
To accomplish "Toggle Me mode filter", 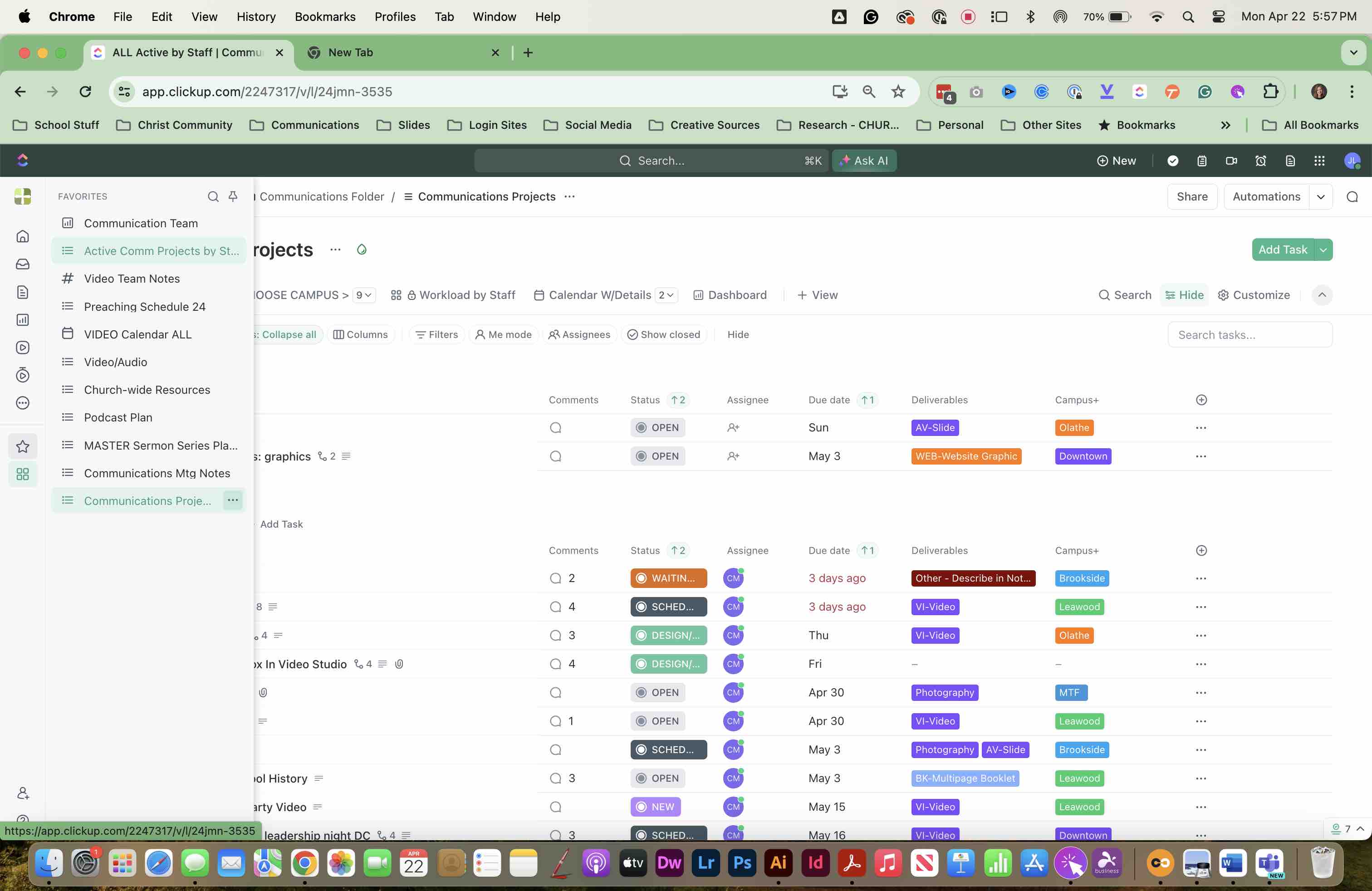I will point(503,335).
